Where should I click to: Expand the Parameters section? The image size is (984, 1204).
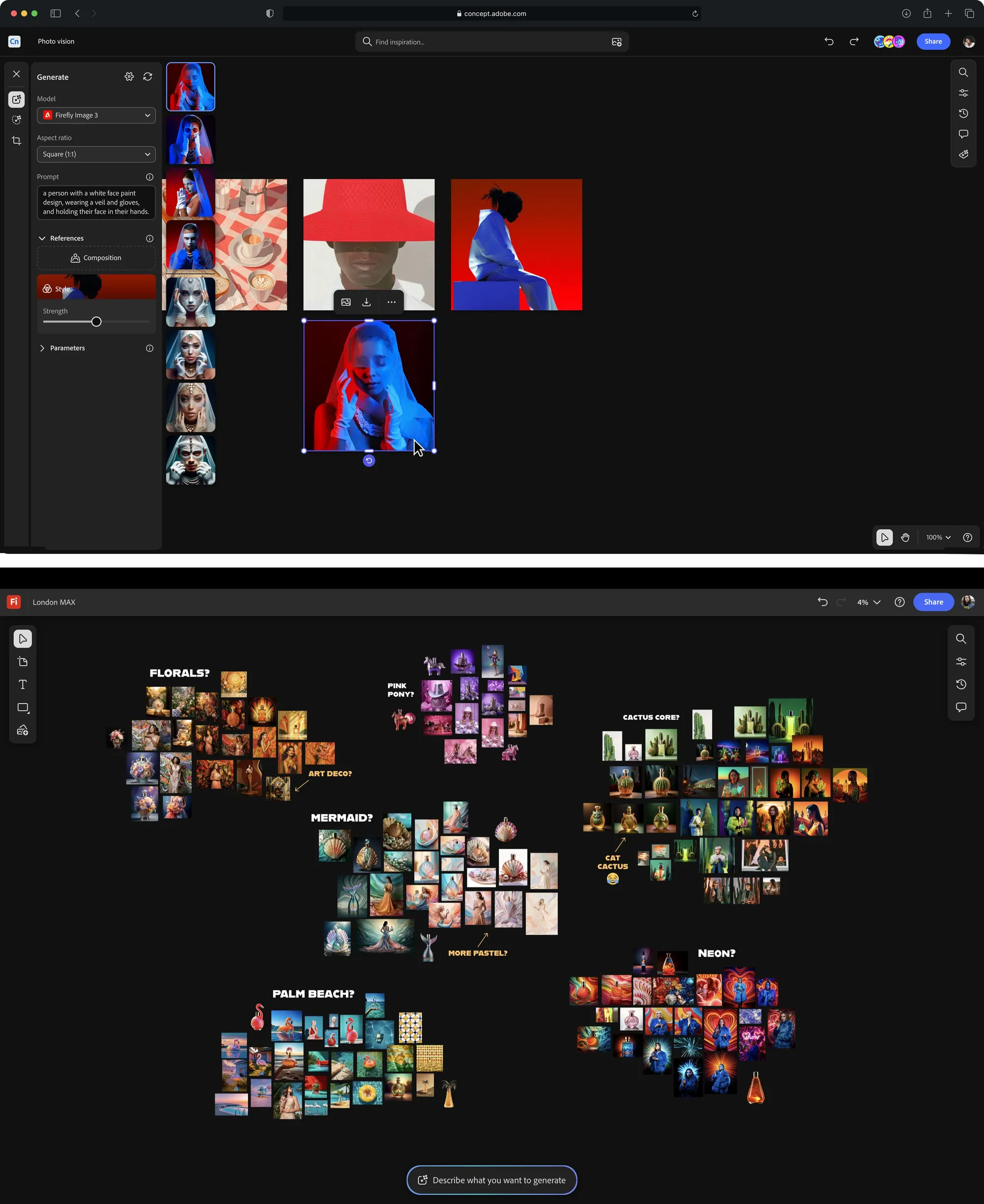pos(42,348)
